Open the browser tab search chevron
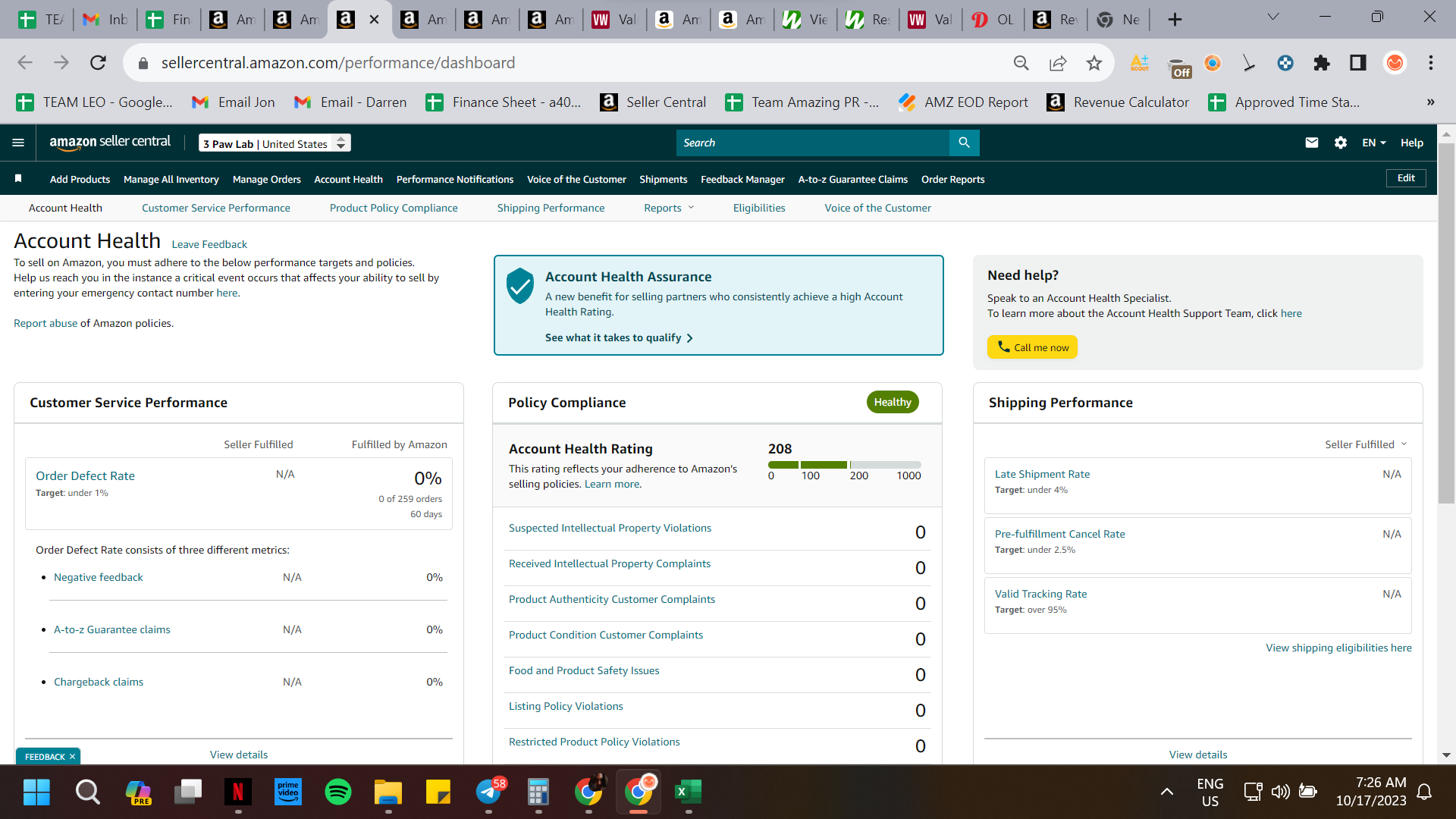1456x819 pixels. pyautogui.click(x=1273, y=17)
